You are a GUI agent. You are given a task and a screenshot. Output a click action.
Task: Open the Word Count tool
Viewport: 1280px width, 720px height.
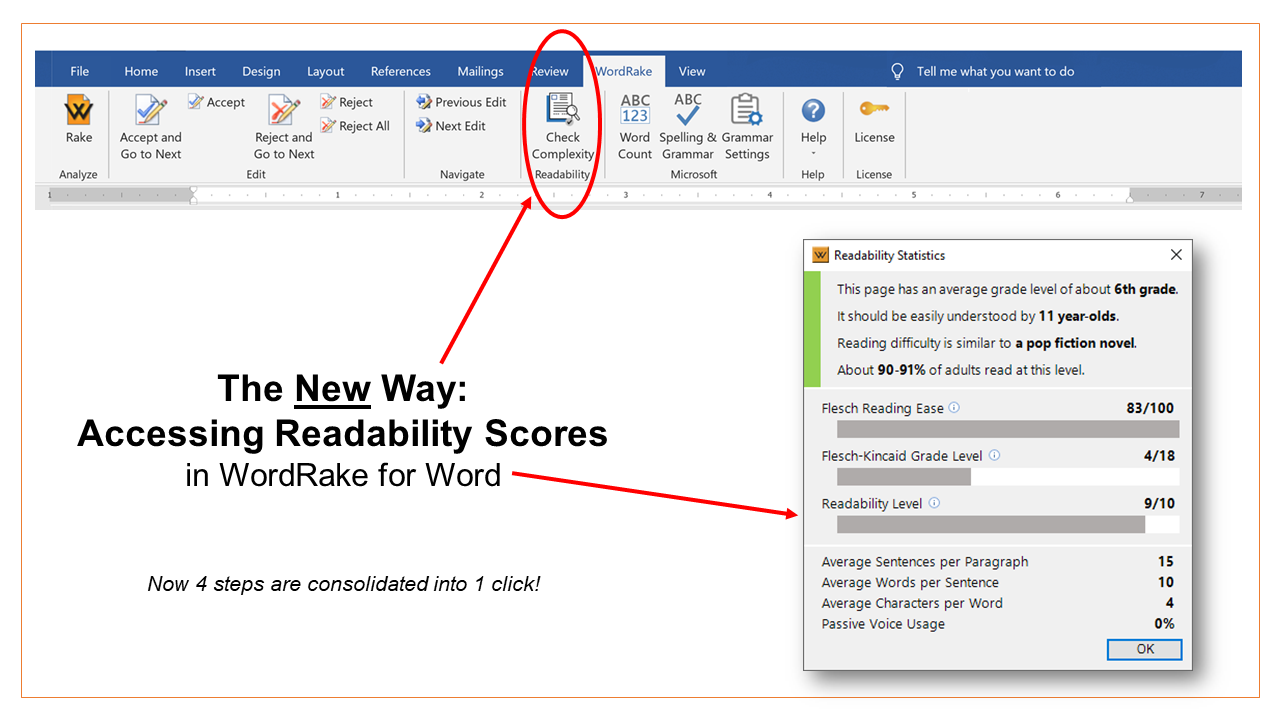tap(635, 127)
